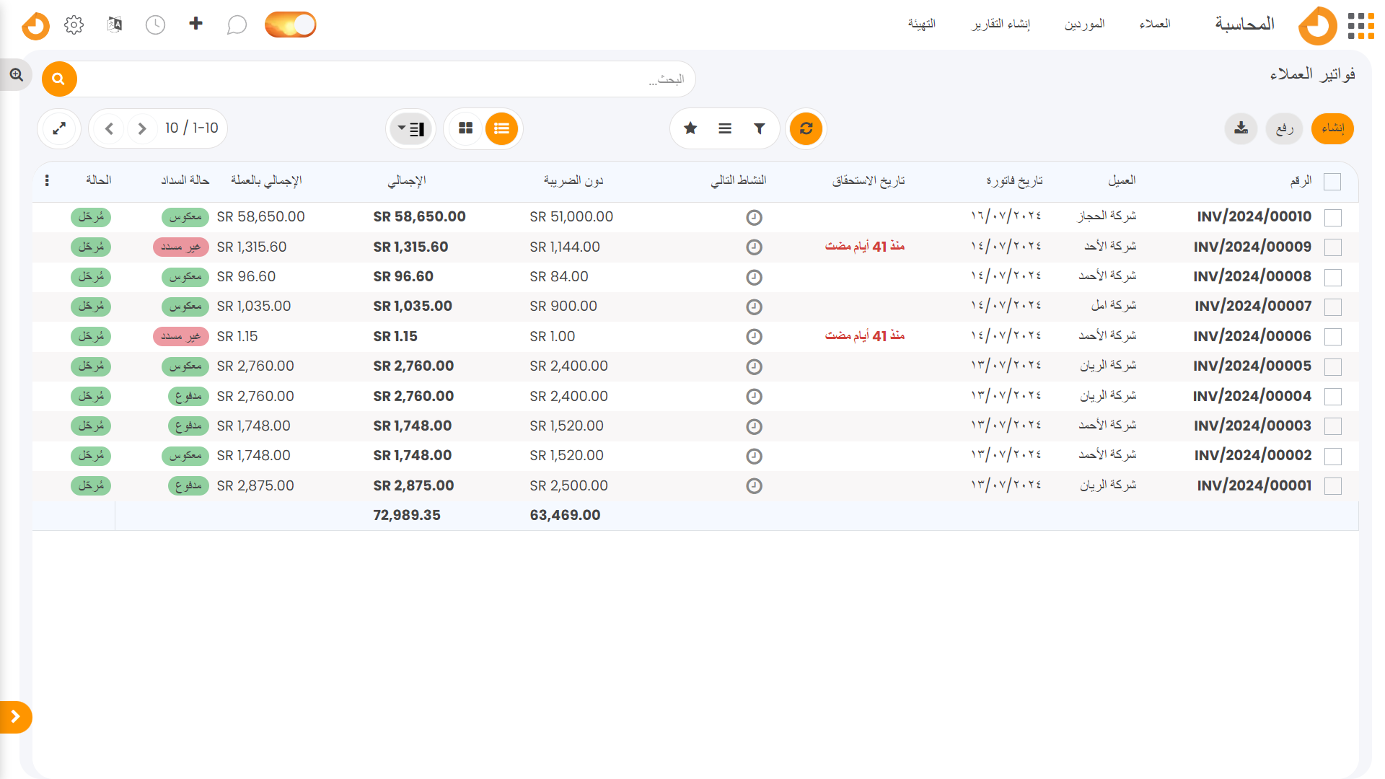Open the column options three-dot menu
The height and width of the screenshot is (779, 1385).
(x=47, y=181)
